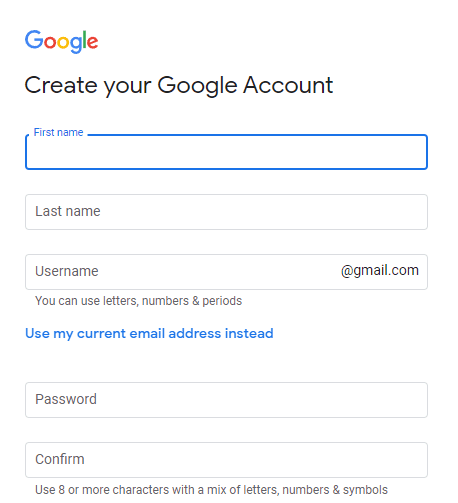Viewport: 458px width, 503px height.
Task: Focus the Password input field
Action: pos(226,400)
